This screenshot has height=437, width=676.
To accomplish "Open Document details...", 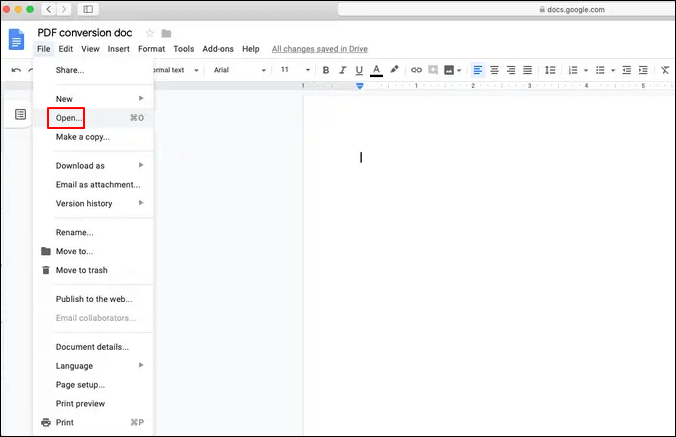I will pos(93,347).
